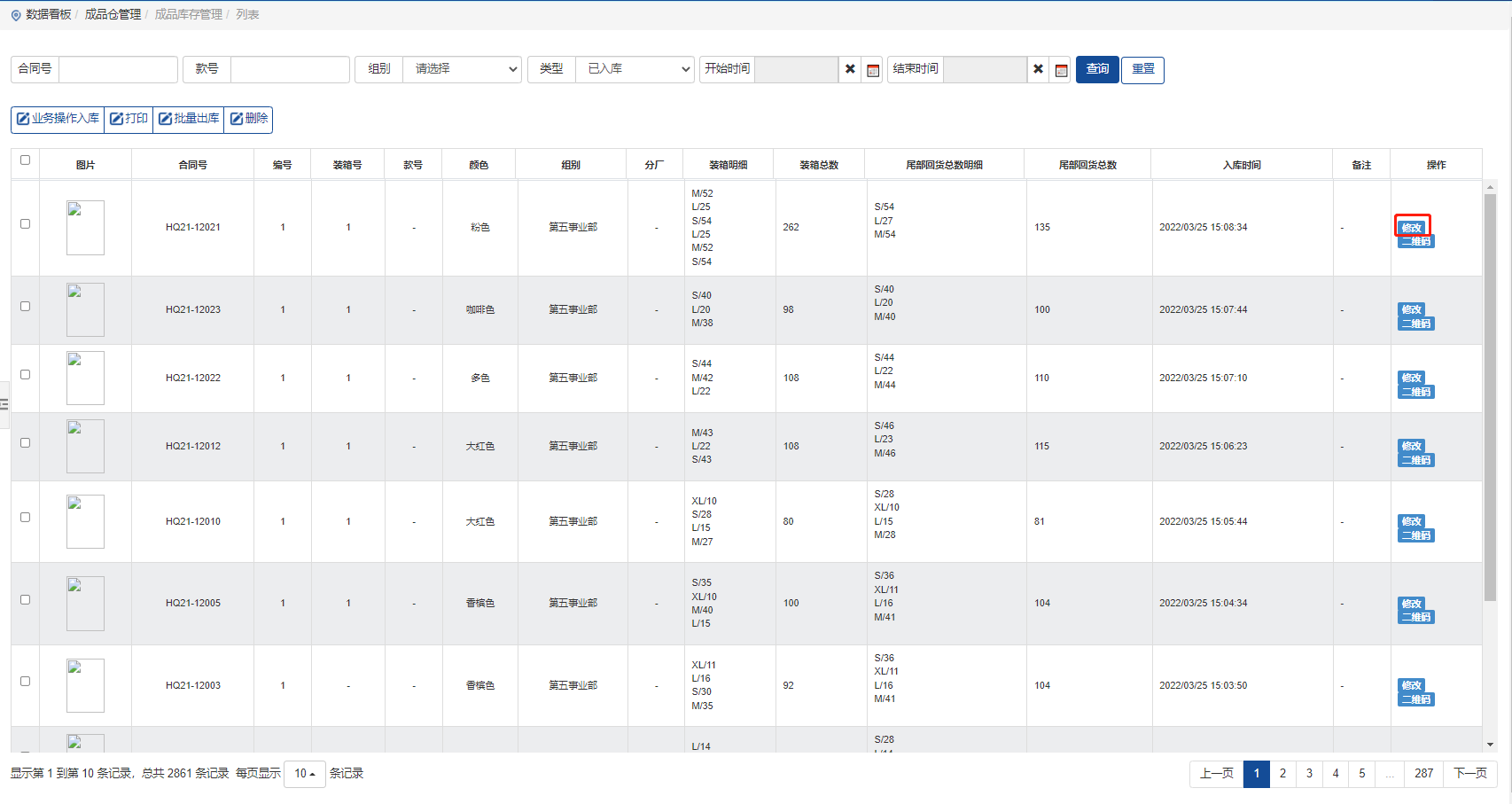
Task: Select the checkbox for contract HQ21-12022
Action: click(25, 375)
